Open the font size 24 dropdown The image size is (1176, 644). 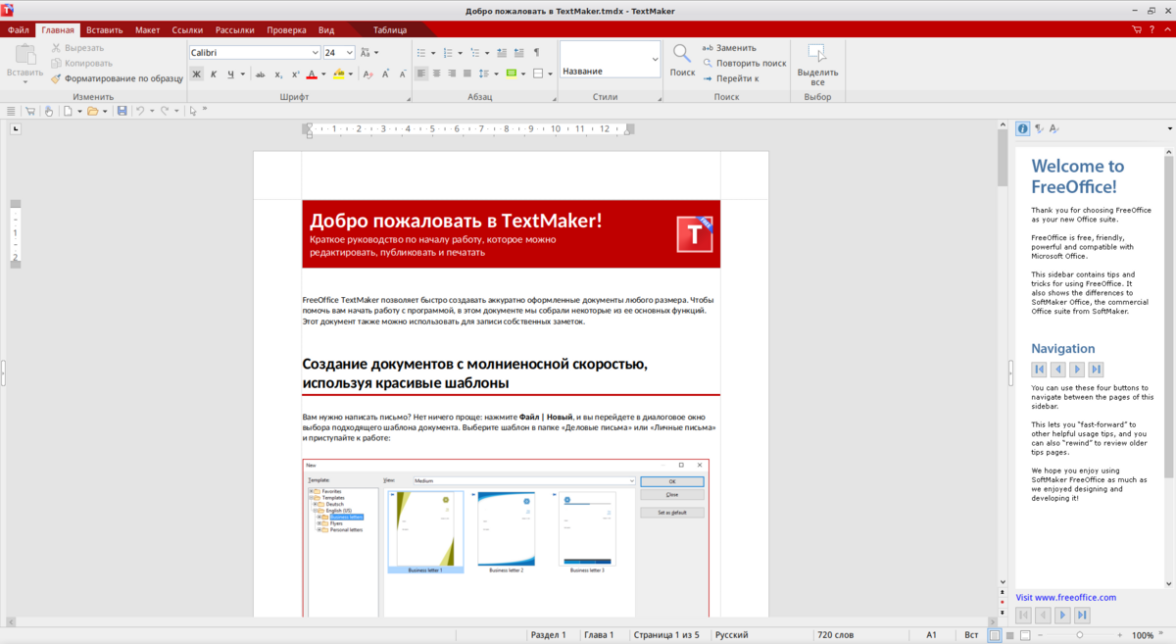(350, 52)
